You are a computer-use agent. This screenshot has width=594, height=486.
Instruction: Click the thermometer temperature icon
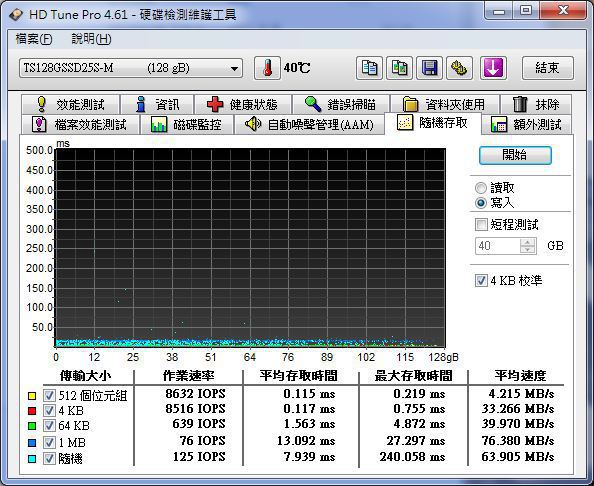tap(267, 68)
